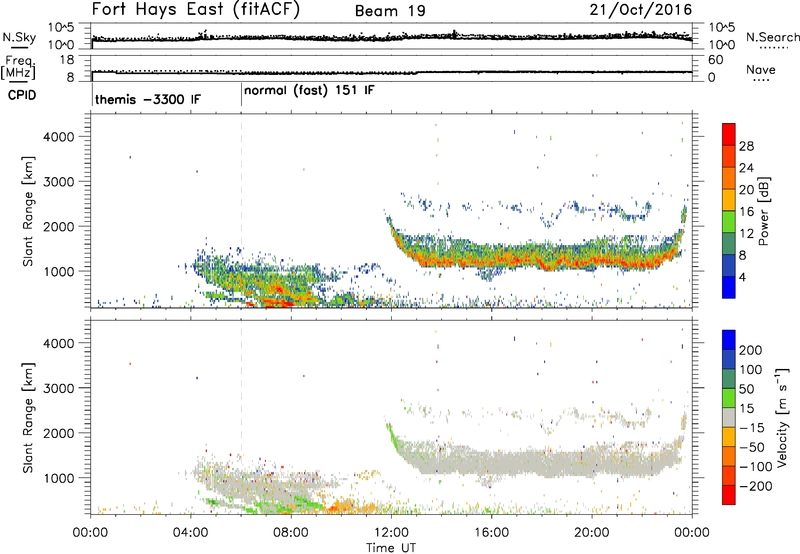
Task: Click the 'CPID' label
Action: (22, 95)
